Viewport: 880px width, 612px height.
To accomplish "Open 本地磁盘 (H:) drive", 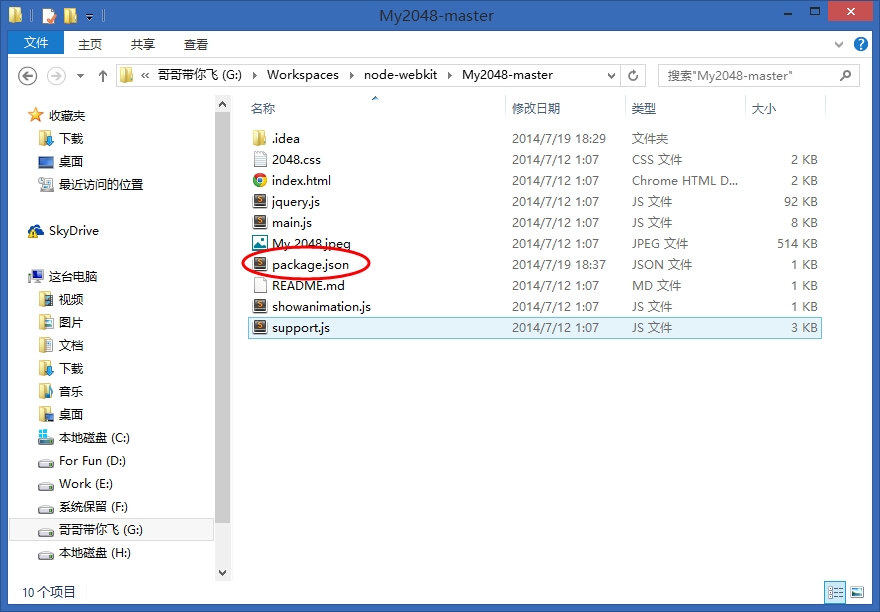I will point(95,553).
